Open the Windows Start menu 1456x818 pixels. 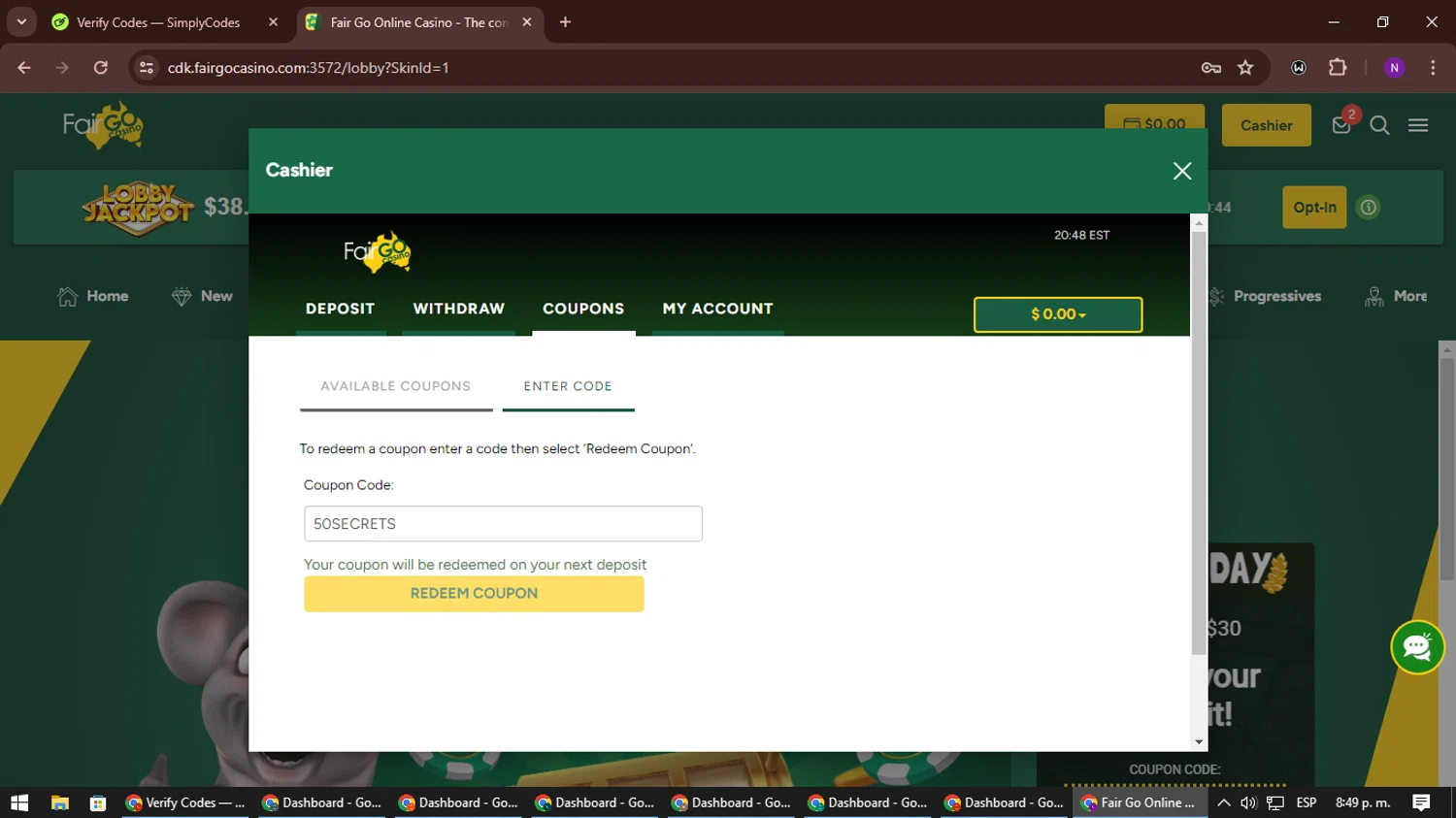click(19, 802)
